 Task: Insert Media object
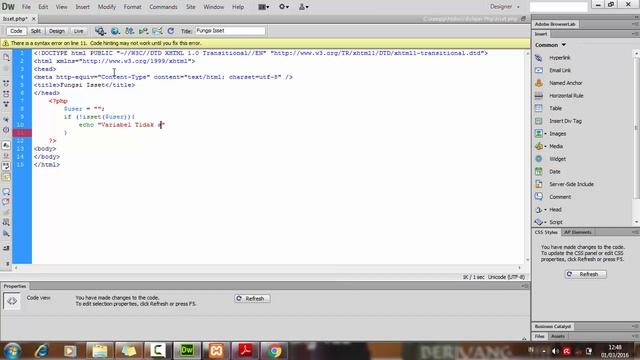556,146
